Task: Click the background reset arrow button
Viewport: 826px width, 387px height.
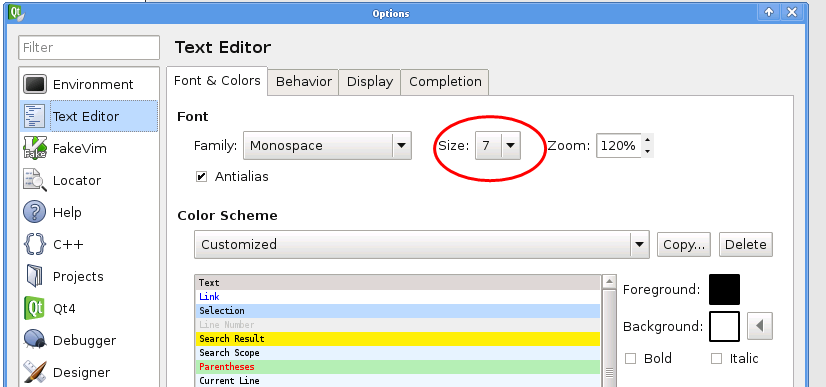Action: (x=760, y=326)
